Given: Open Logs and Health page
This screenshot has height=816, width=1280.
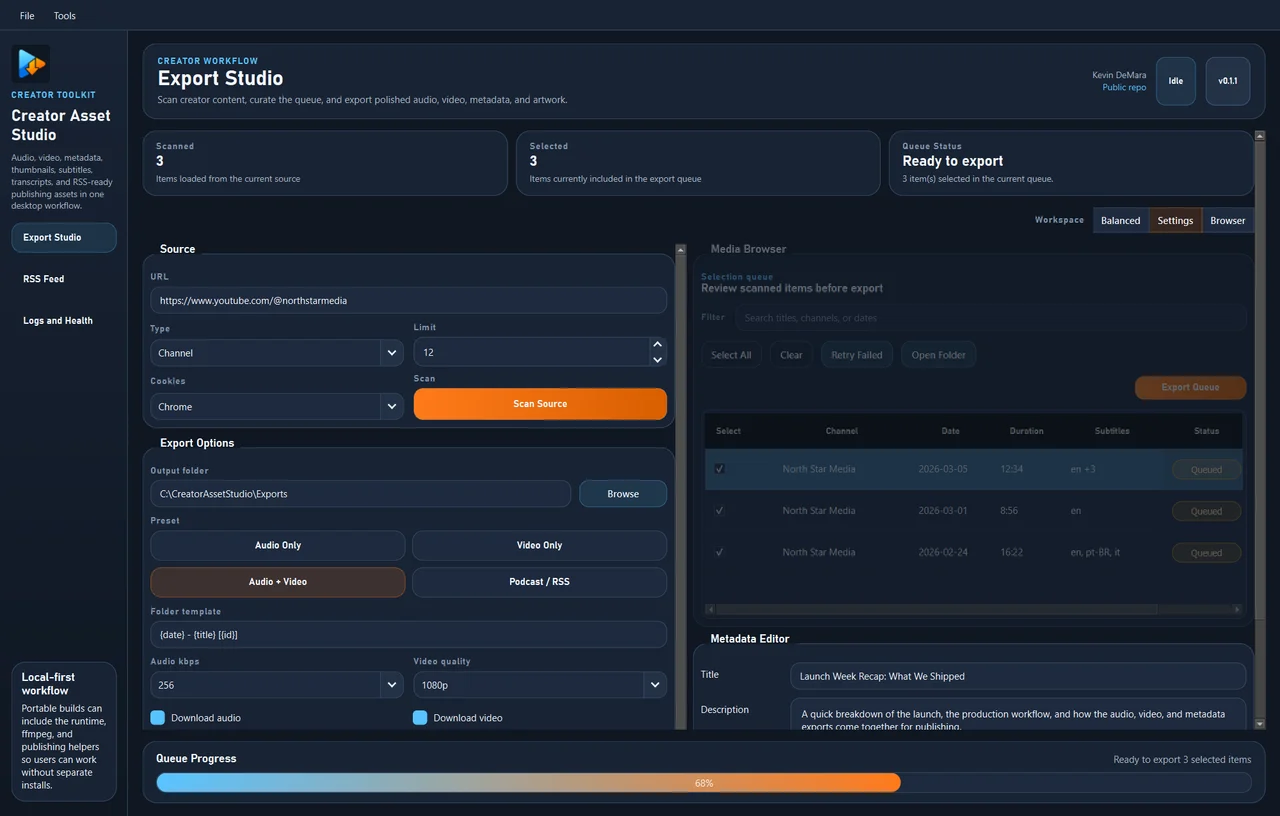Looking at the screenshot, I should (64, 321).
